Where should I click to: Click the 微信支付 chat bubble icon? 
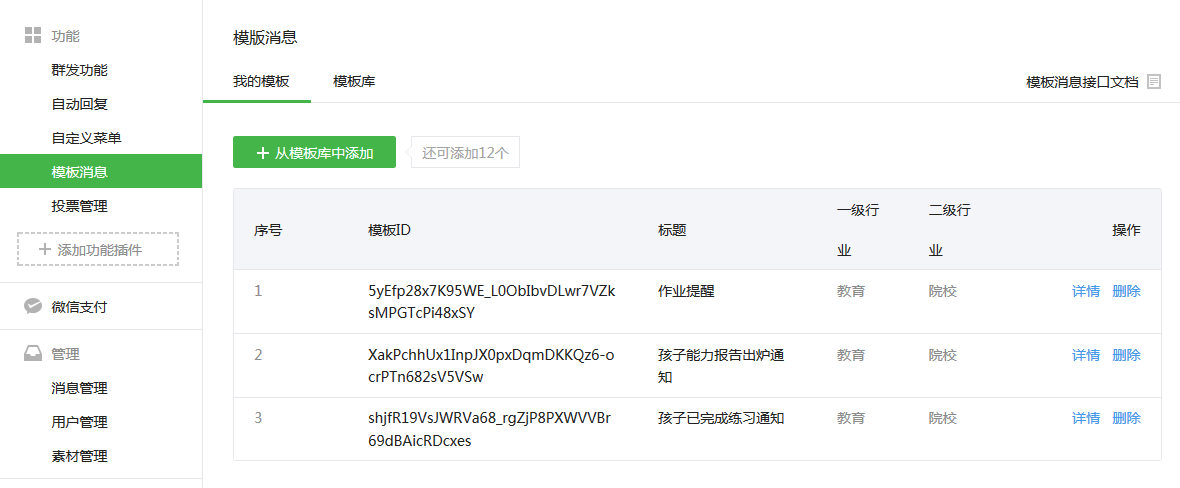(32, 306)
